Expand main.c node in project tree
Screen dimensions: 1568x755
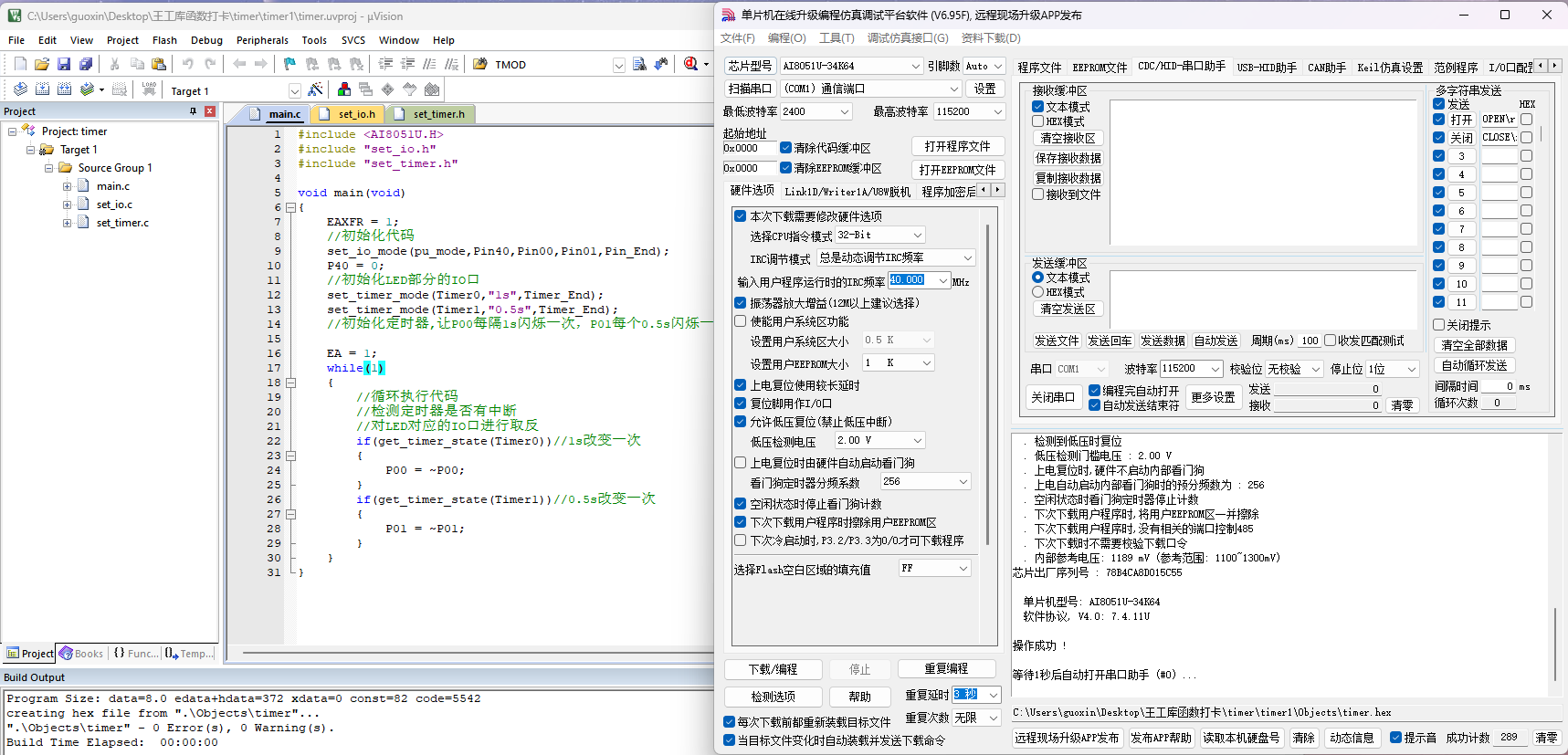pyautogui.click(x=67, y=186)
